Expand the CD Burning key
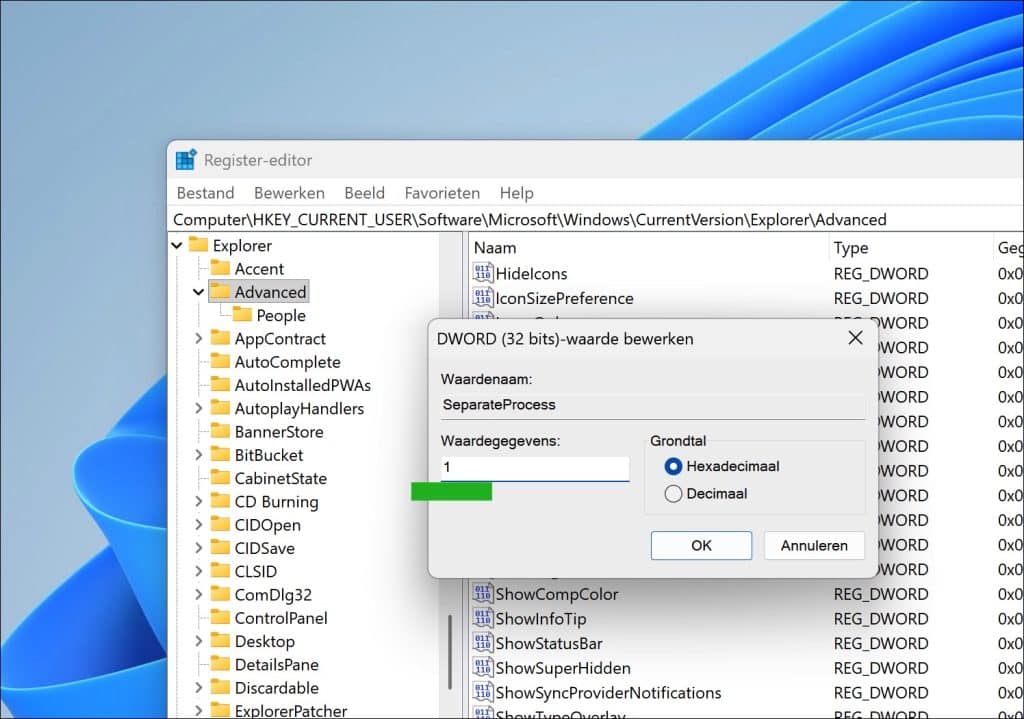Image resolution: width=1024 pixels, height=719 pixels. pos(199,501)
